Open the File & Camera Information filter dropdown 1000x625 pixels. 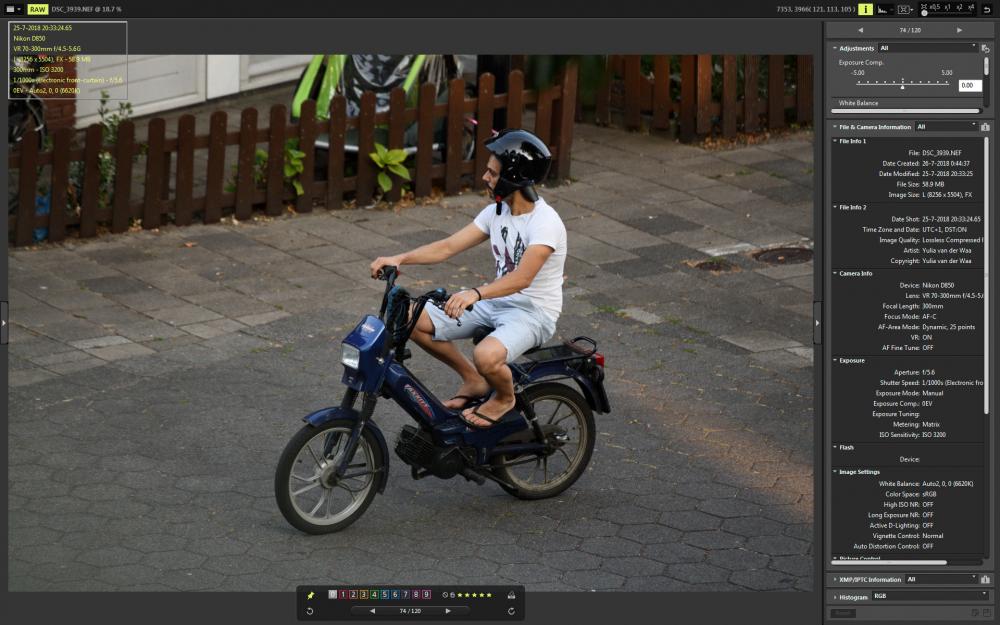click(946, 127)
